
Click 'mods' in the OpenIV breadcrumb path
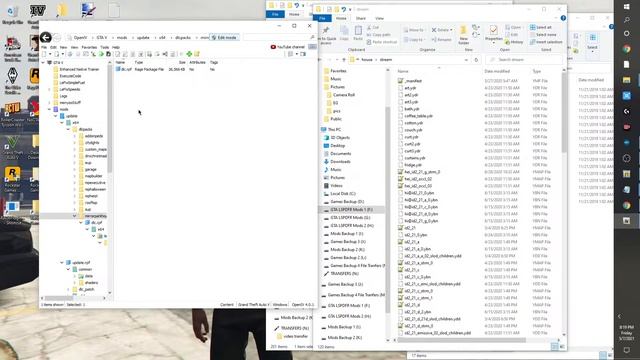(x=122, y=38)
